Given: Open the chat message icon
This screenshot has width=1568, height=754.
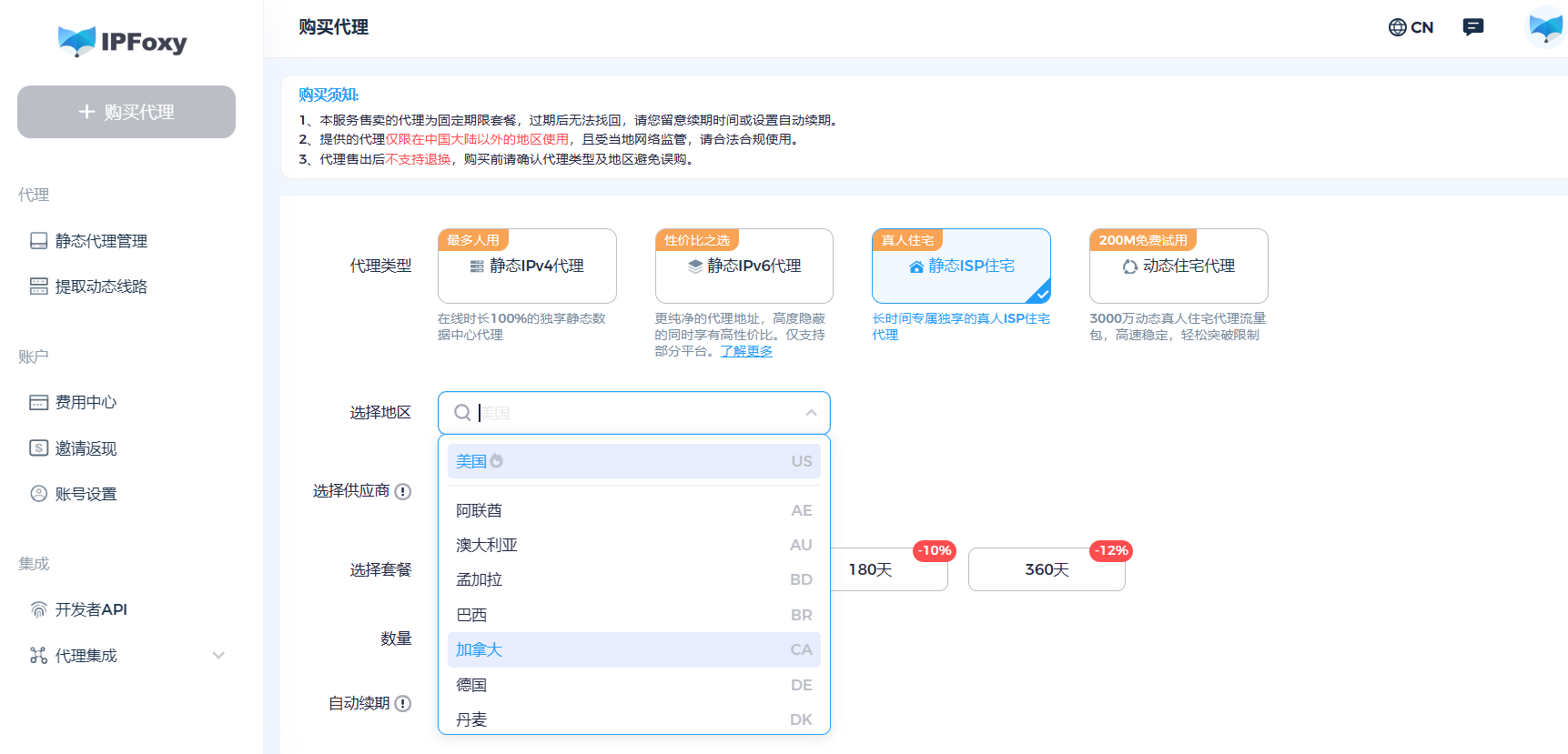Looking at the screenshot, I should point(1472,27).
